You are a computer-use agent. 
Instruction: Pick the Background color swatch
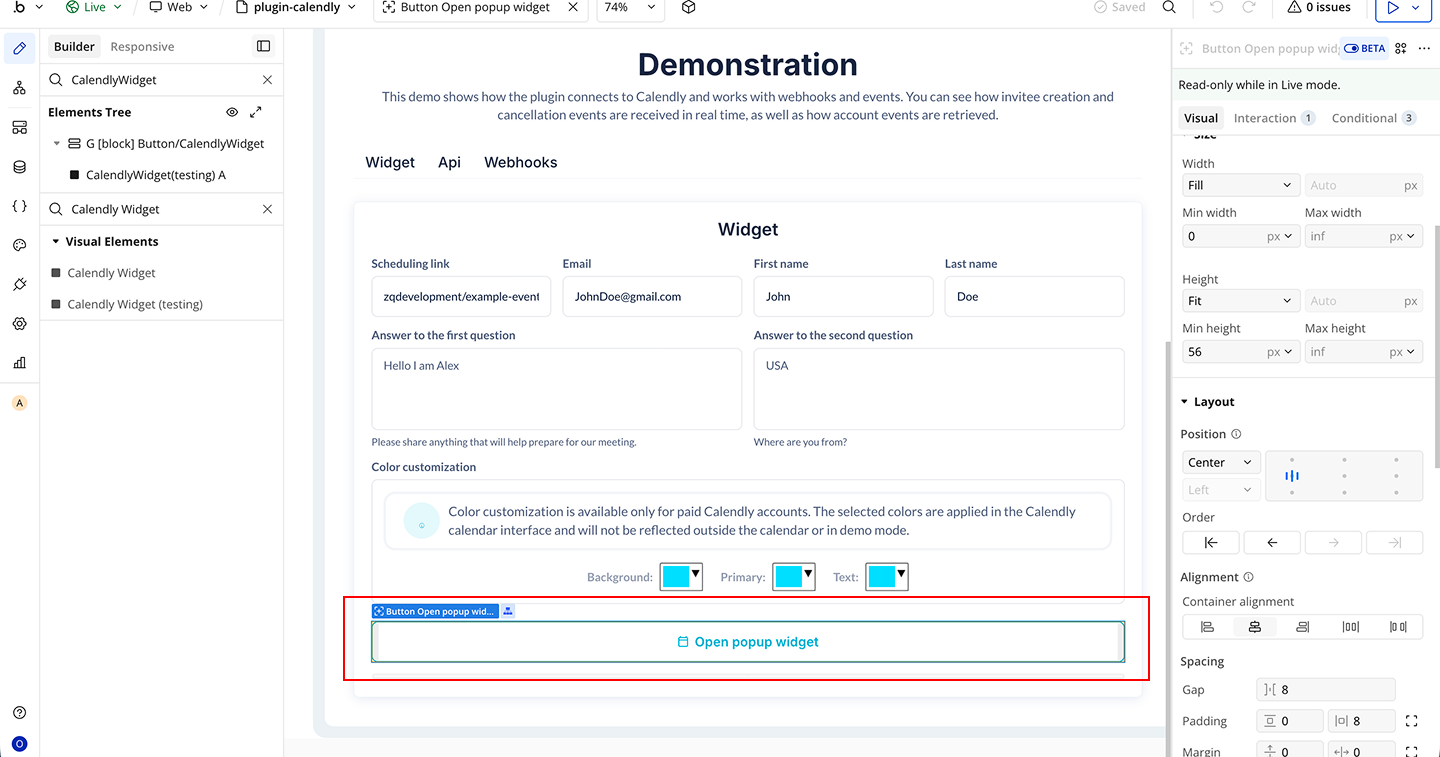click(681, 577)
